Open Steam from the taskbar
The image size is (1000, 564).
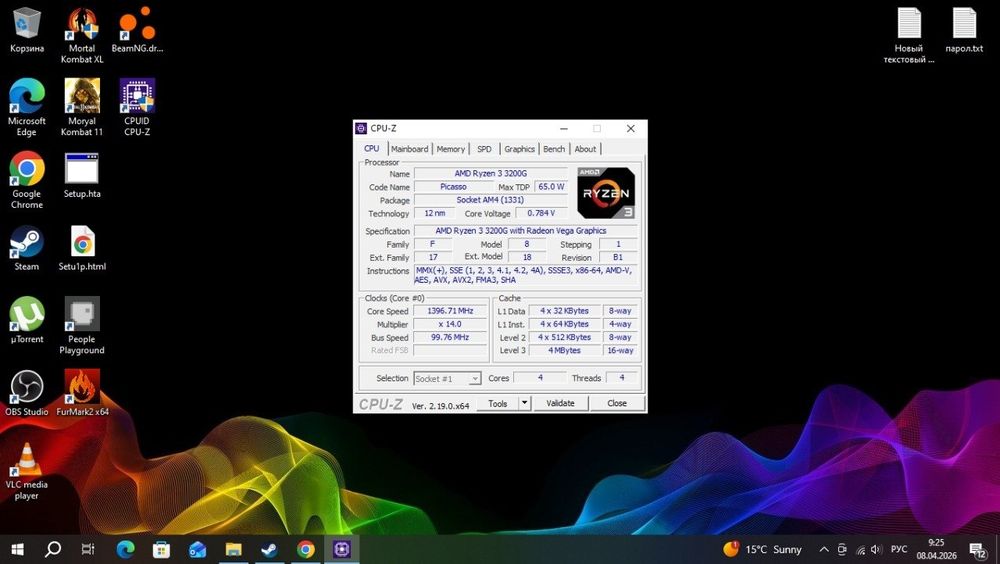270,549
